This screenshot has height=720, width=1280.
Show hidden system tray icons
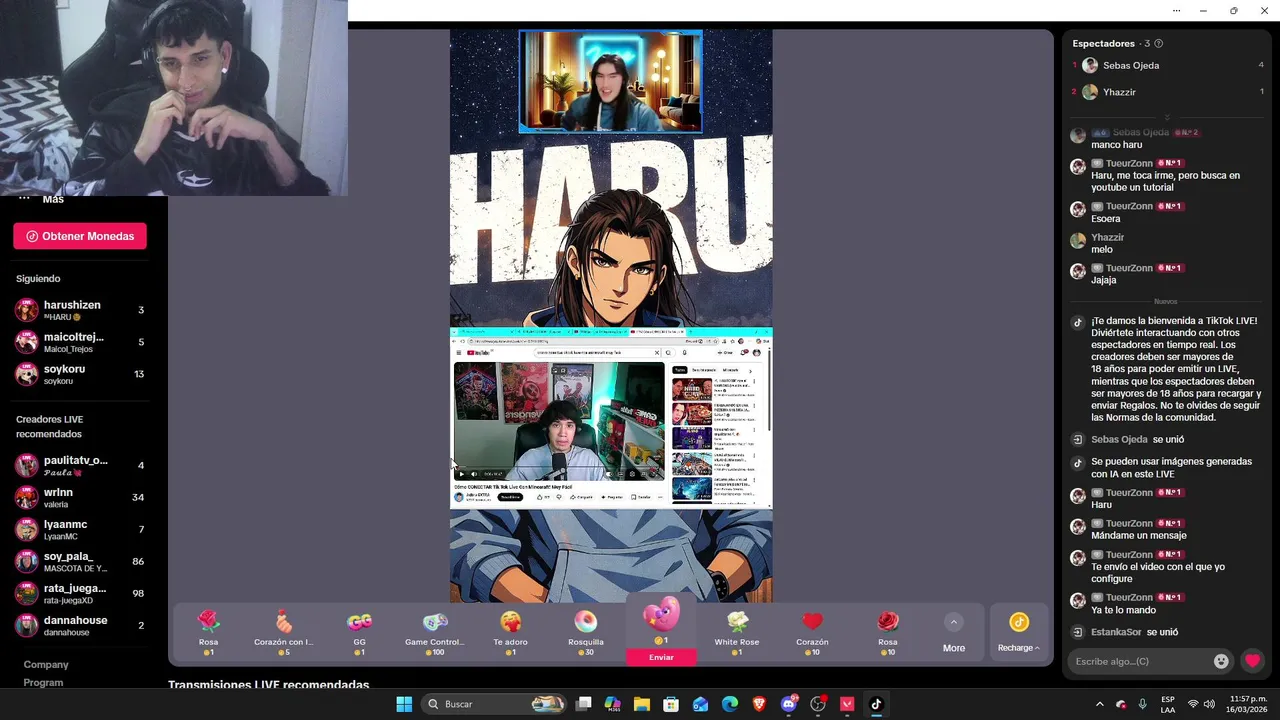pos(1100,704)
